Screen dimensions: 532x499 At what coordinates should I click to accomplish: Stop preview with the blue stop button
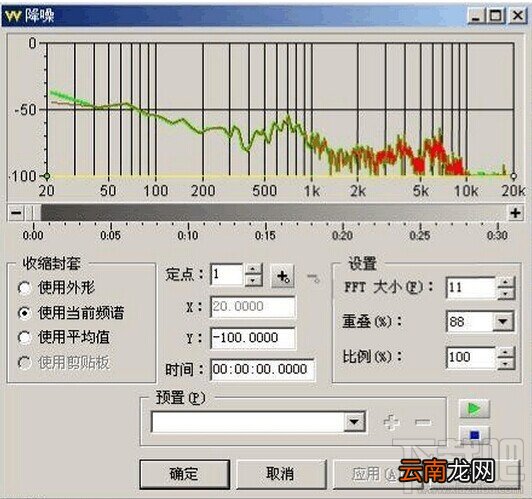pos(474,434)
